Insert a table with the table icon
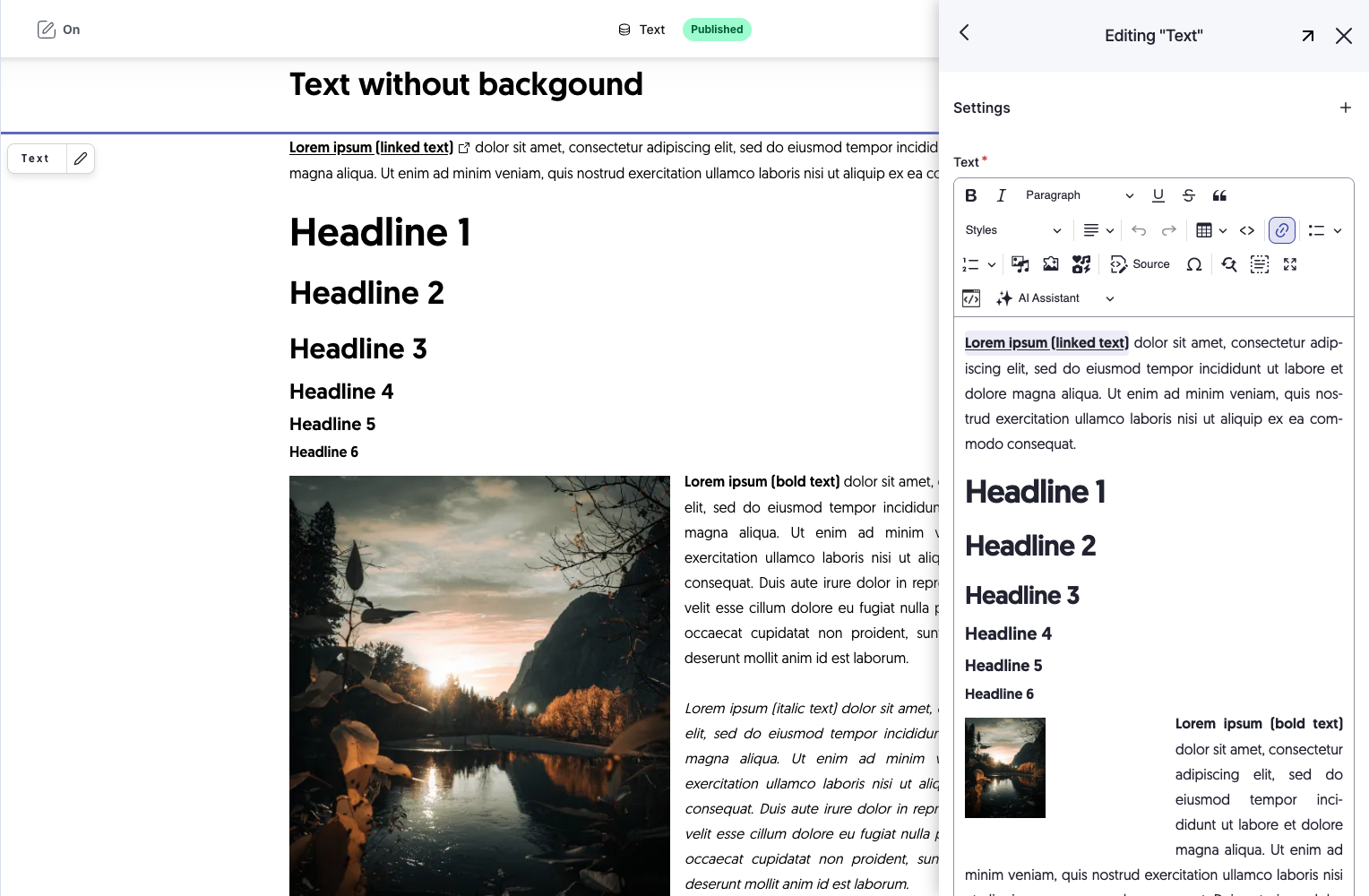1369x896 pixels. 1204,230
